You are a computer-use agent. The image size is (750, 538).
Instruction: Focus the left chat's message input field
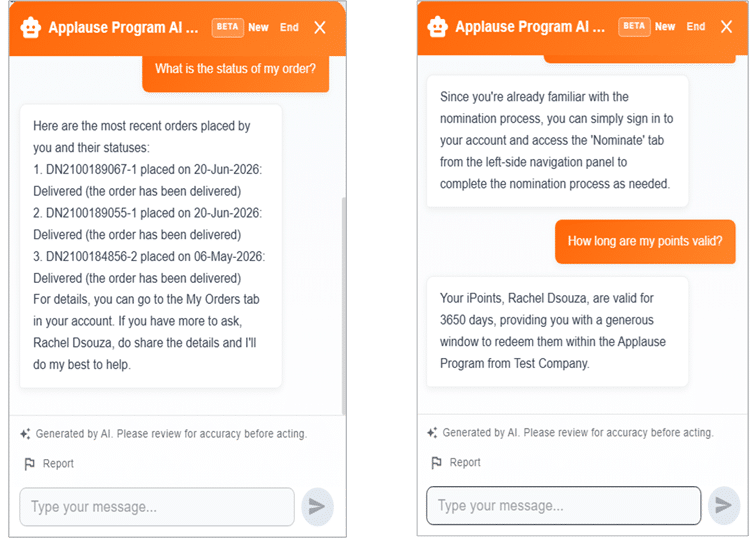click(157, 507)
